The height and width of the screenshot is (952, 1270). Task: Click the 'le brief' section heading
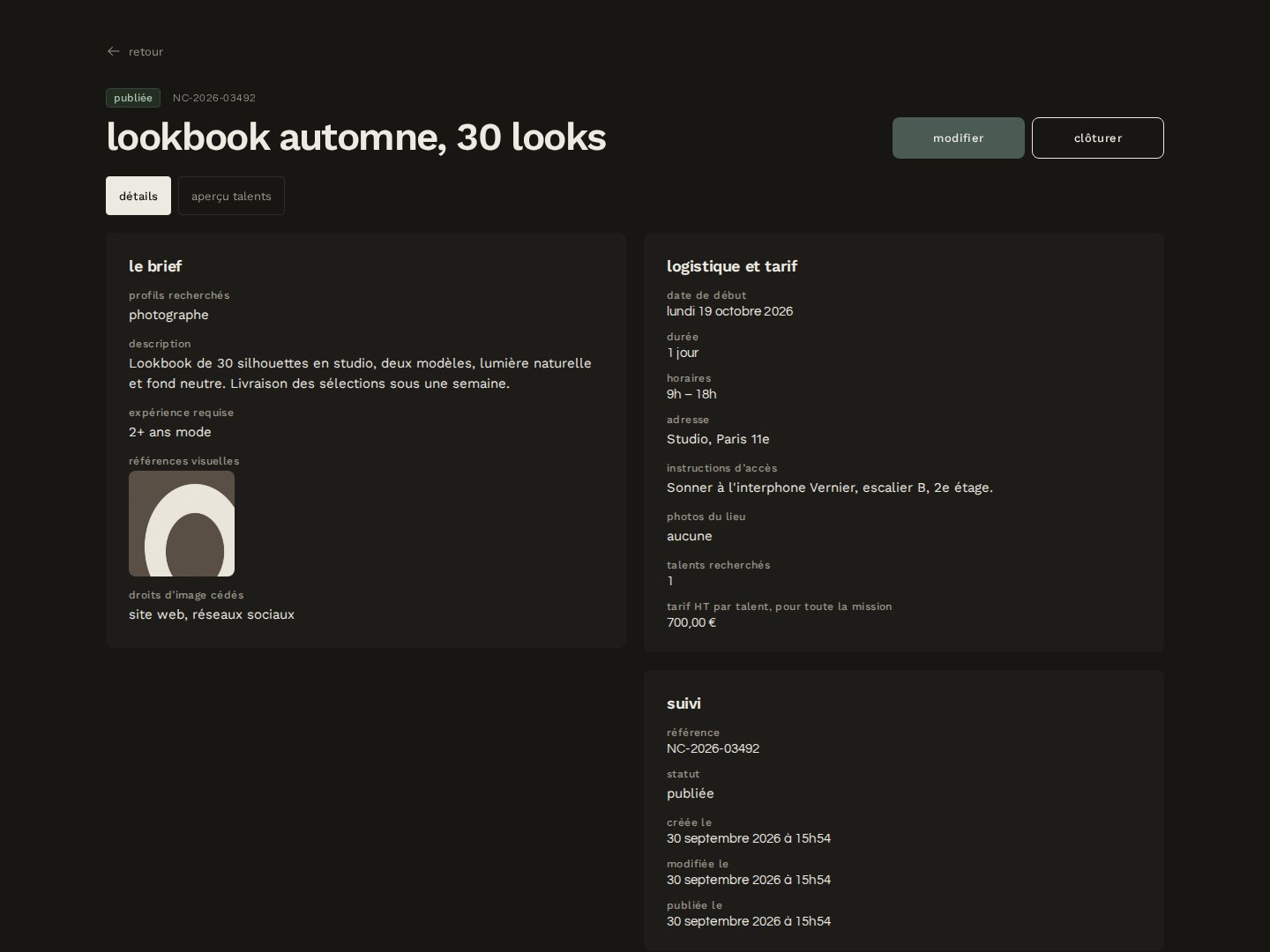155,266
